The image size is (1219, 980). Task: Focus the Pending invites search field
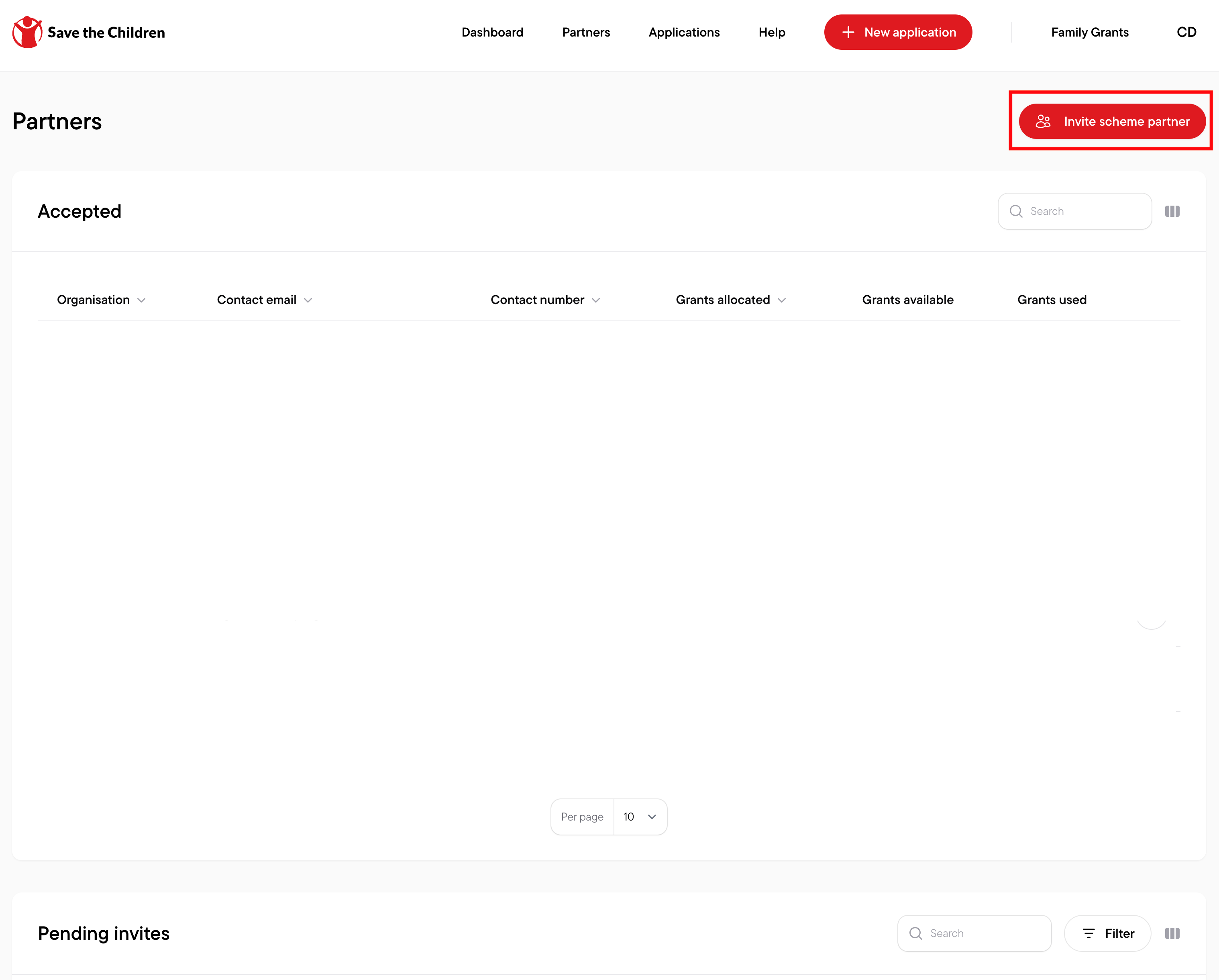[974, 933]
